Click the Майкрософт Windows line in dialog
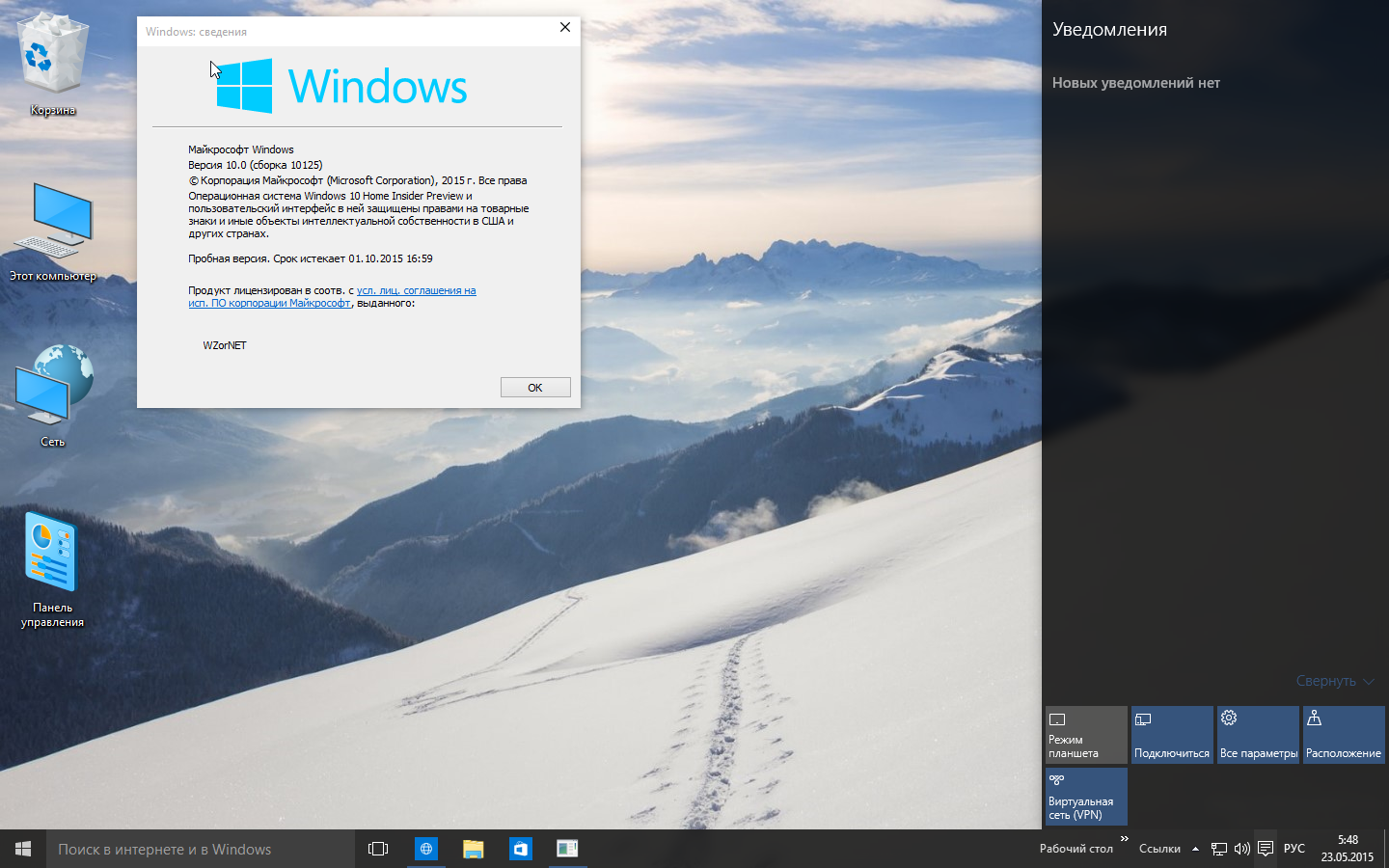The height and width of the screenshot is (868, 1389). point(241,149)
